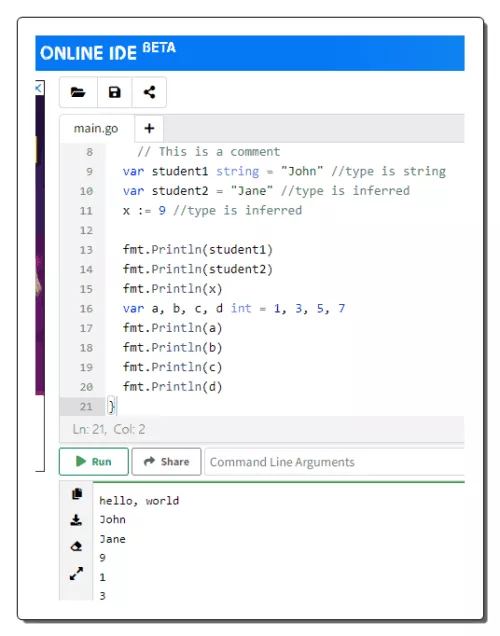The image size is (500, 636).
Task: Download the output using the download icon
Action: pos(76,520)
